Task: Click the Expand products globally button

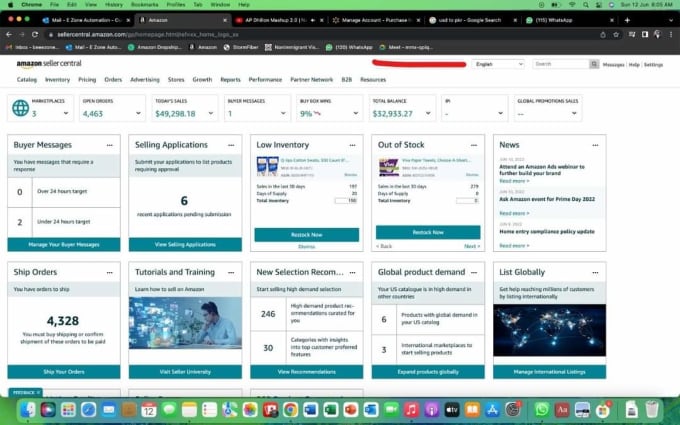Action: coord(428,372)
